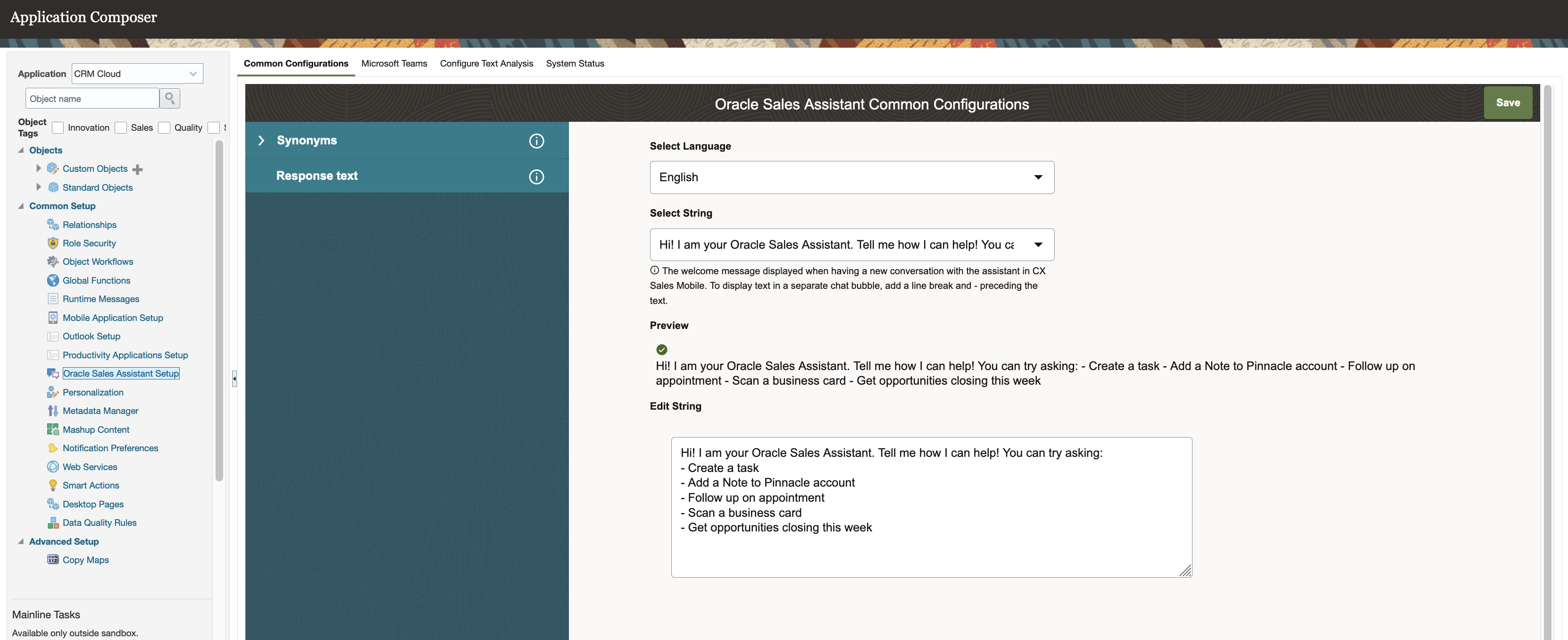This screenshot has width=1568, height=640.
Task: Click the Oracle Sales Assistant Setup icon
Action: click(x=53, y=373)
